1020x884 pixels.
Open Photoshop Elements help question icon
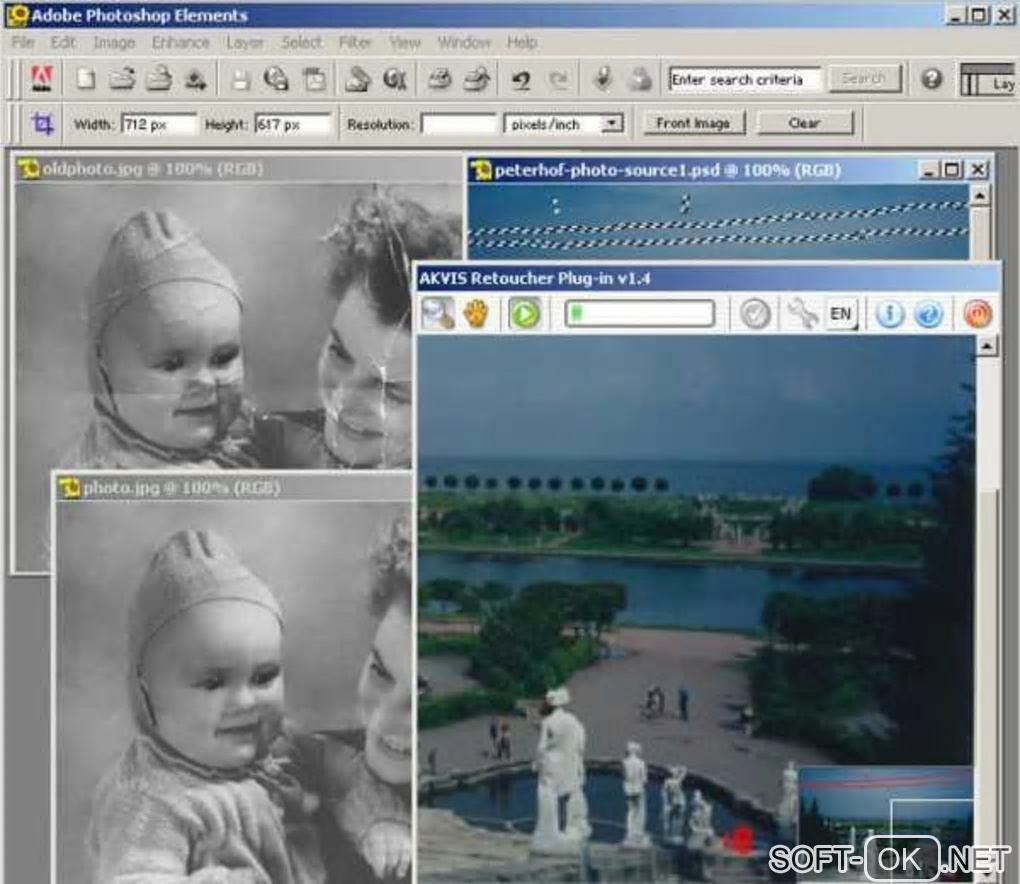tap(932, 79)
